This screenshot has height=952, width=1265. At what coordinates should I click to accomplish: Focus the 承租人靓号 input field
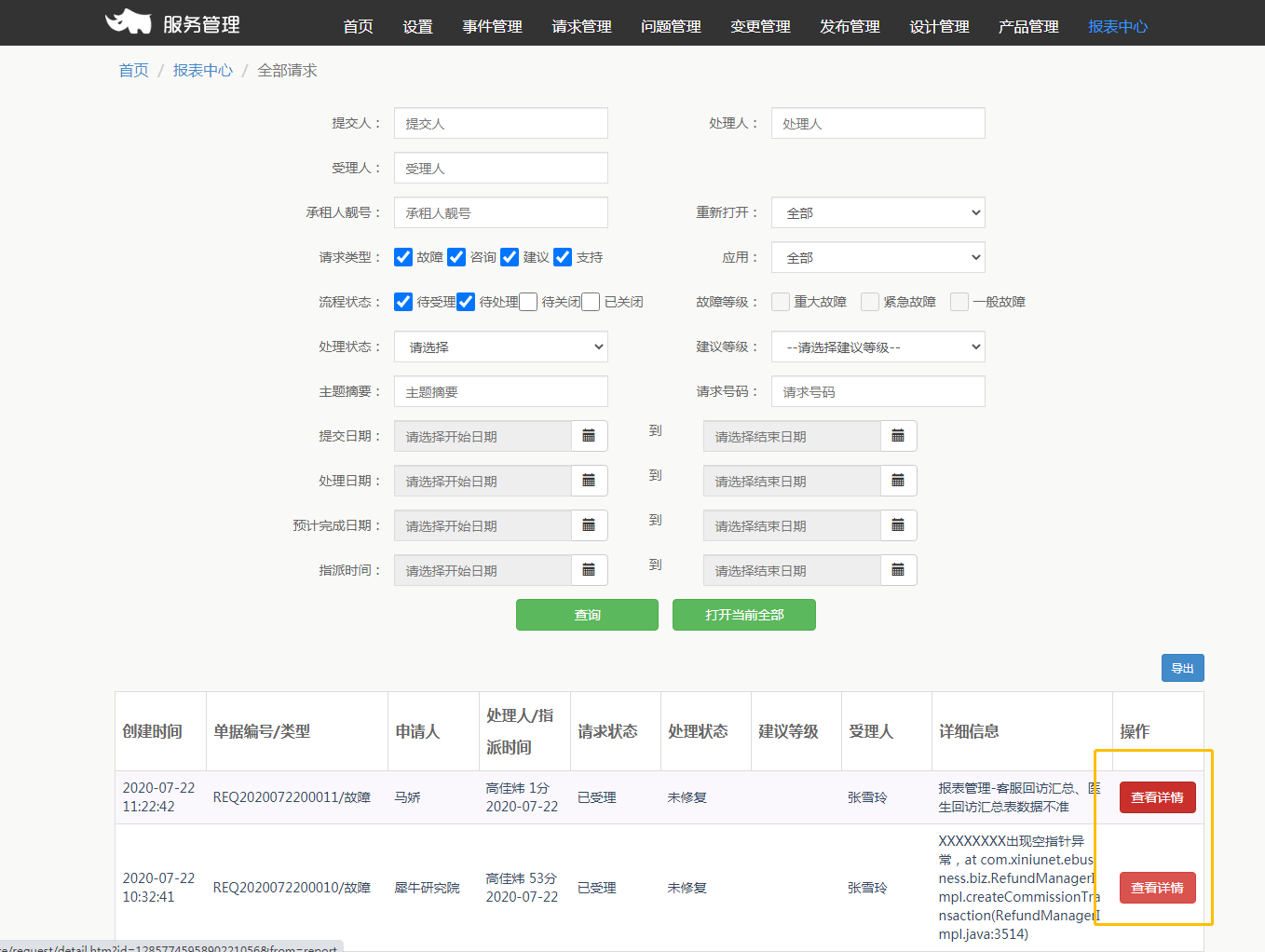pyautogui.click(x=501, y=212)
